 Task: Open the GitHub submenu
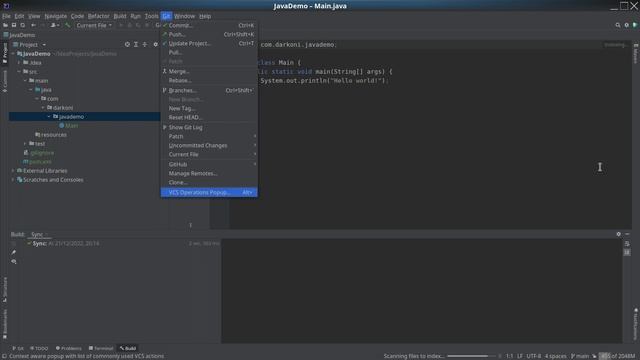[209, 164]
